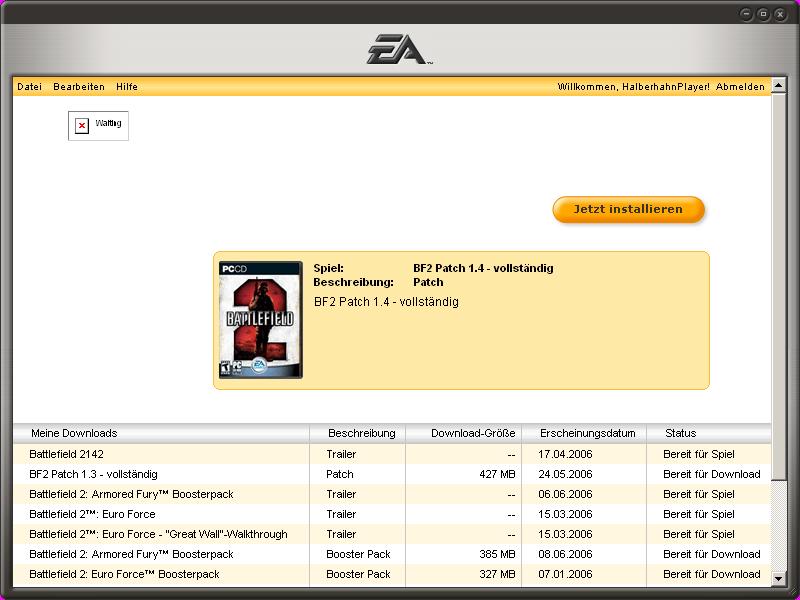Select Battlefield 2™: Euro Force trailer row
Image resolution: width=800 pixels, height=600 pixels.
pyautogui.click(x=392, y=514)
